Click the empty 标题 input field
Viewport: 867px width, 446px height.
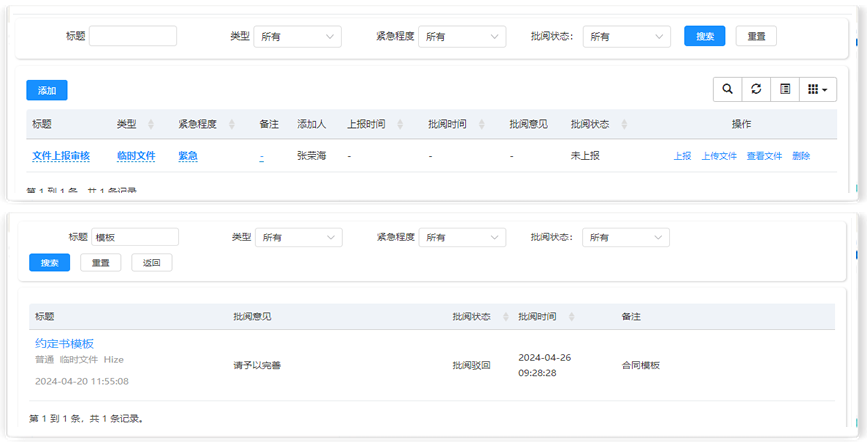pyautogui.click(x=133, y=36)
